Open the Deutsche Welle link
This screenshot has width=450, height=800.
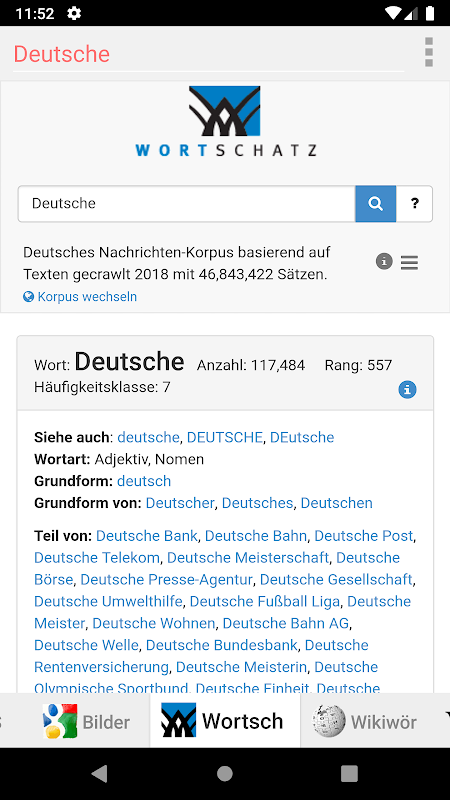coord(86,645)
